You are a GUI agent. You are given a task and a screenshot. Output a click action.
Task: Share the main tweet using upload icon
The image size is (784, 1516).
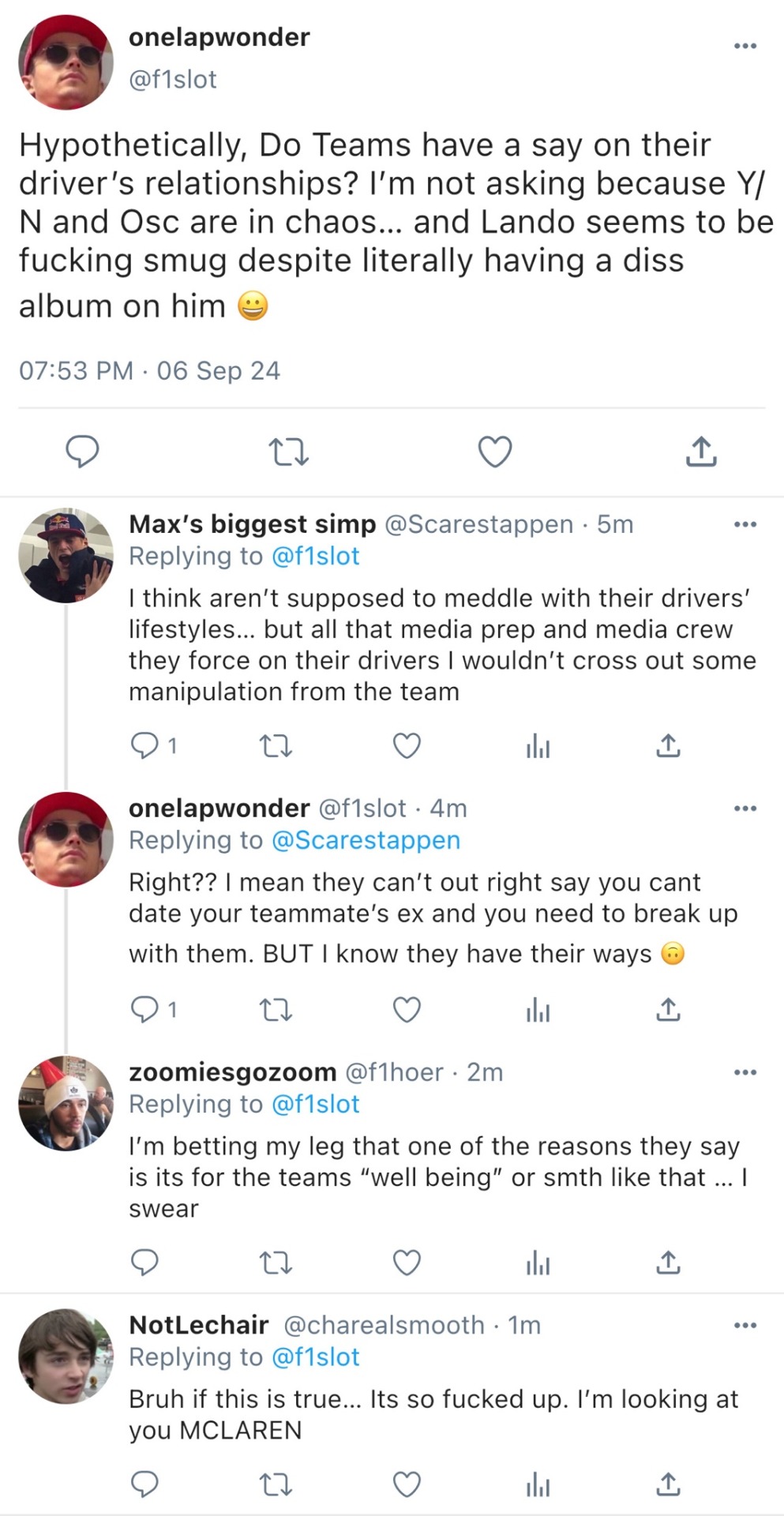coord(700,452)
